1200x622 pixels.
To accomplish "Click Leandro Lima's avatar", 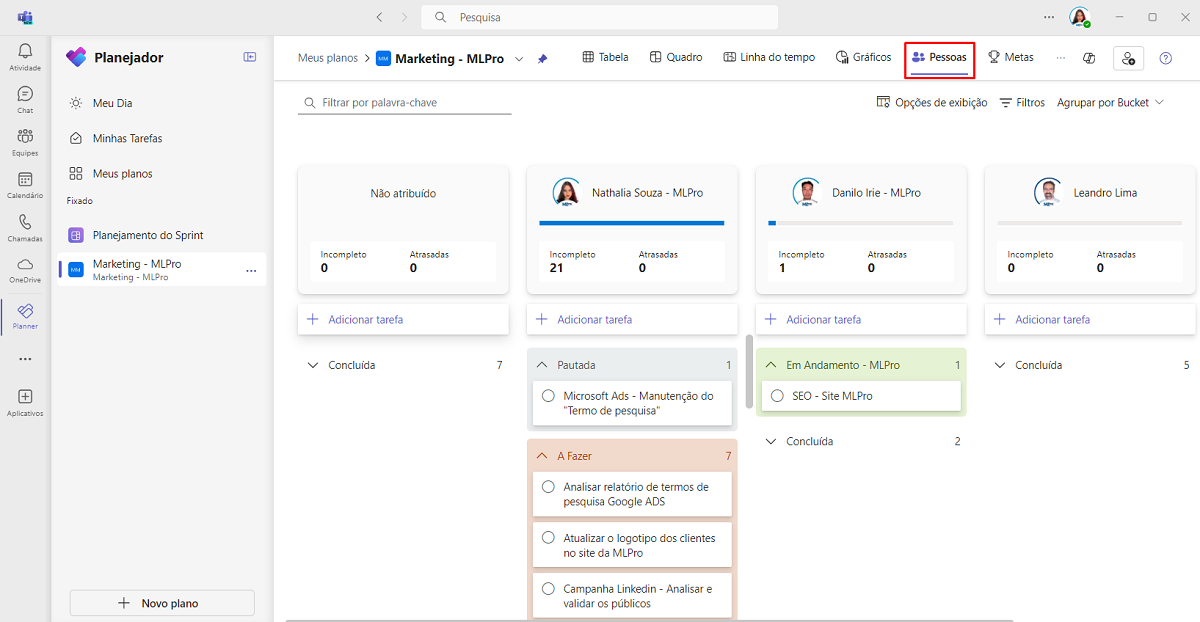I will point(1047,192).
